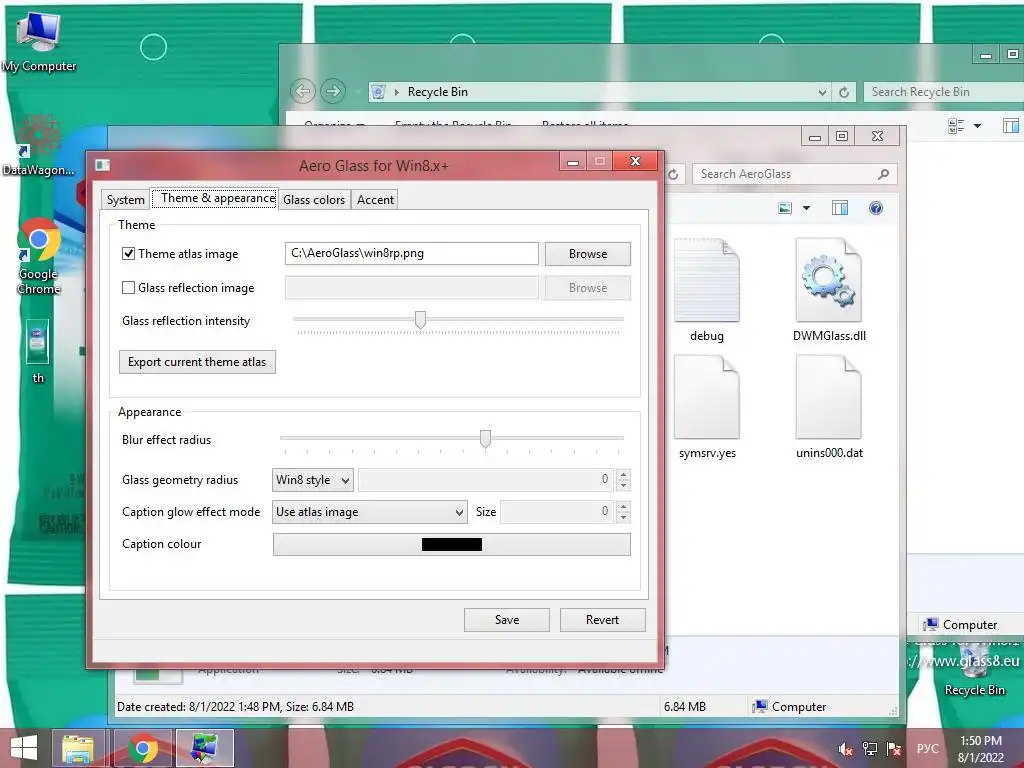Open view options arrow in AeroGlass folder
Image resolution: width=1024 pixels, height=768 pixels.
[x=807, y=208]
